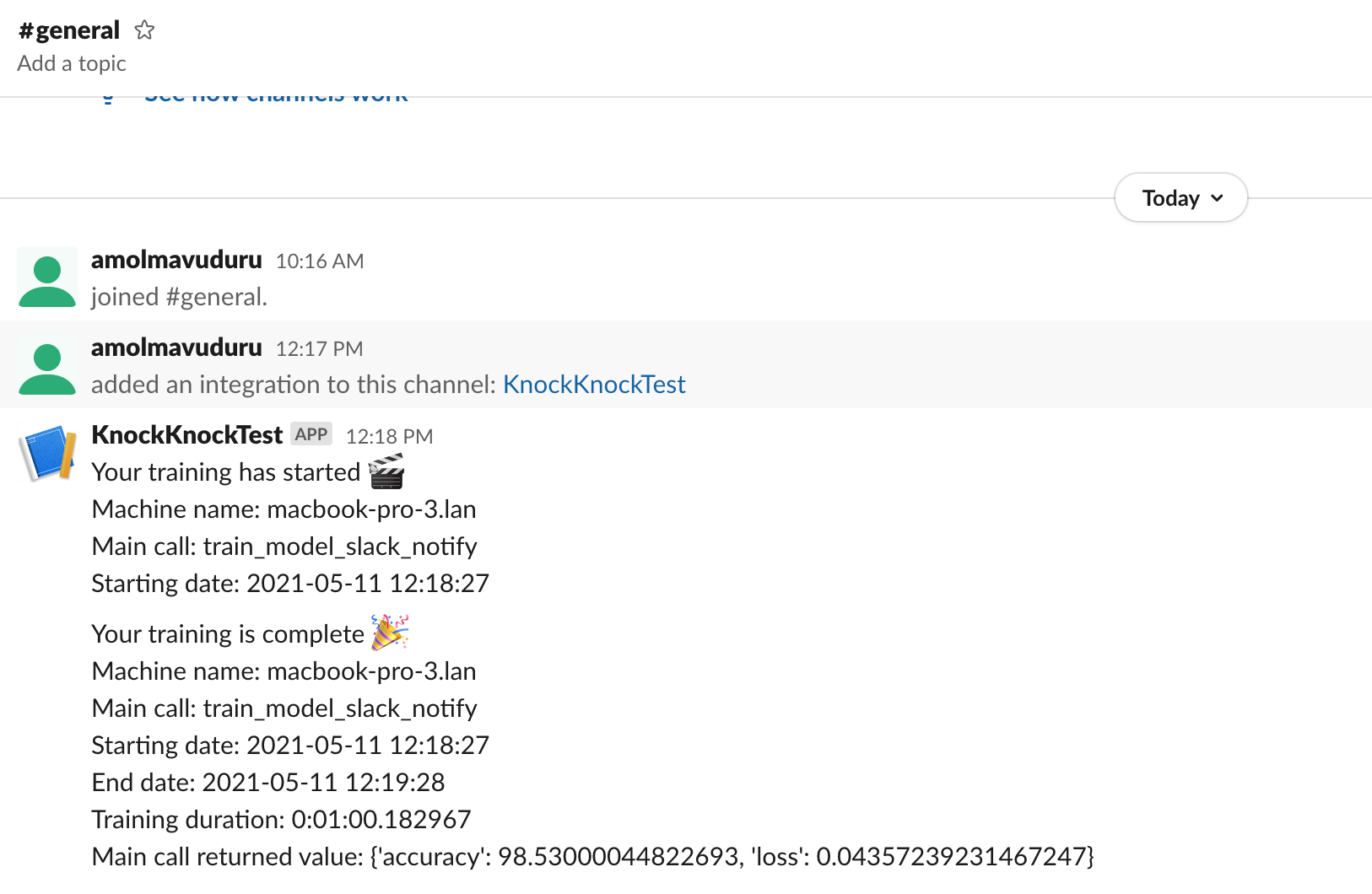The width and height of the screenshot is (1372, 894).
Task: Click the party popper emoji
Action: coord(390,633)
